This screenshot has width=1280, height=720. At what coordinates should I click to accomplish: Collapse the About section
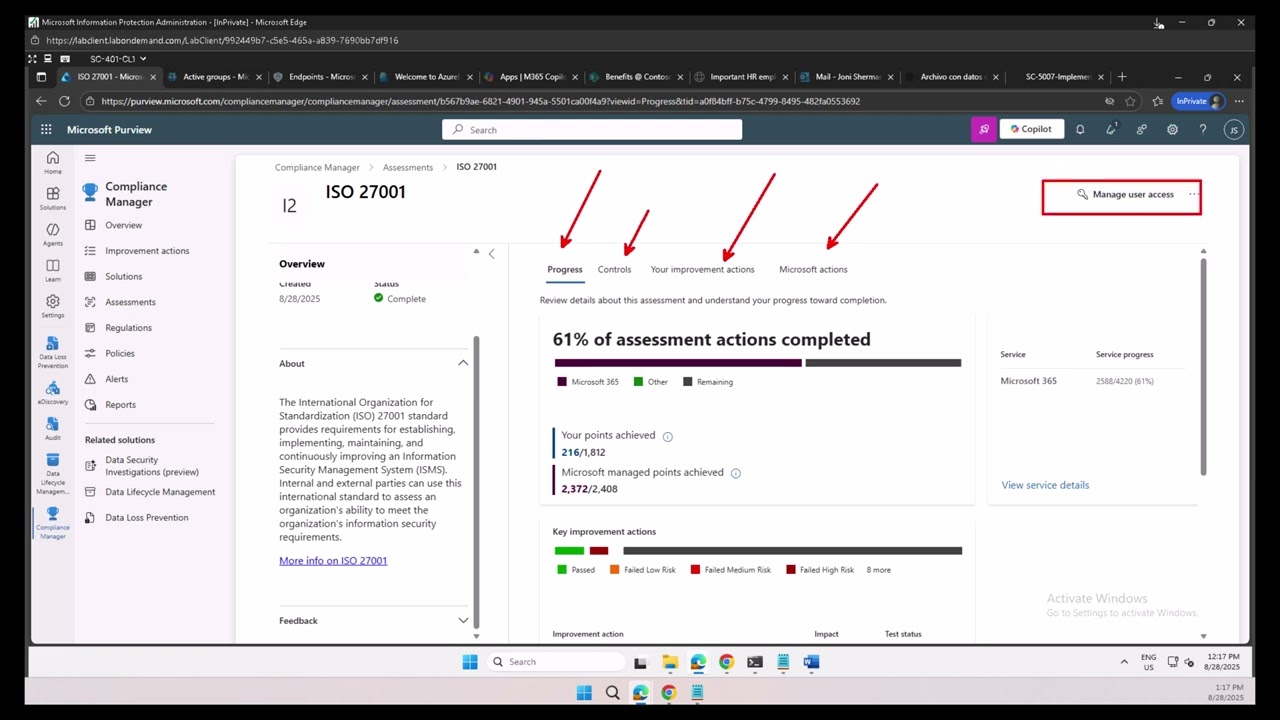[x=463, y=363]
